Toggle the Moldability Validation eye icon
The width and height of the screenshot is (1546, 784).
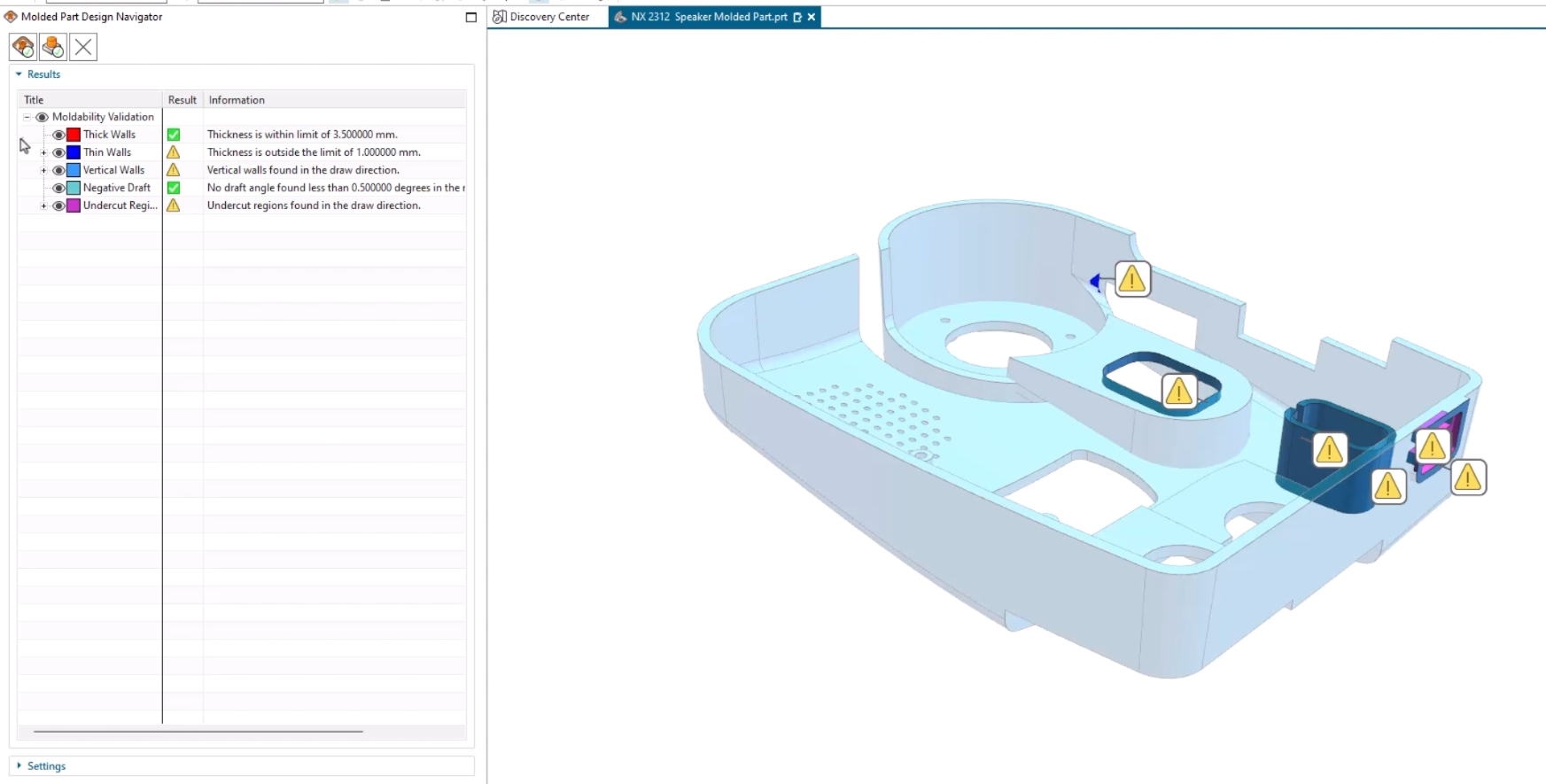pyautogui.click(x=42, y=117)
